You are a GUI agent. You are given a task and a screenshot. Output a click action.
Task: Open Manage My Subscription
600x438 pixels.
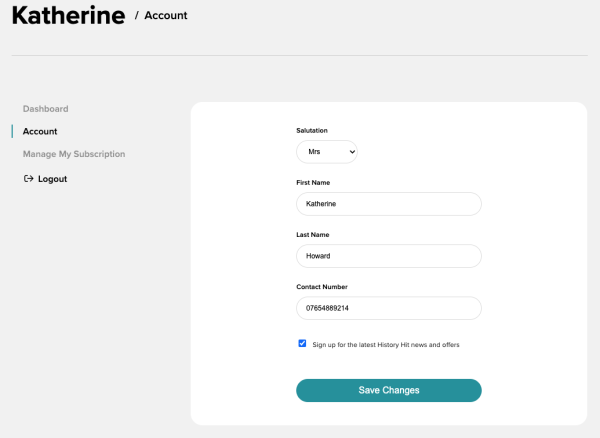(x=74, y=154)
